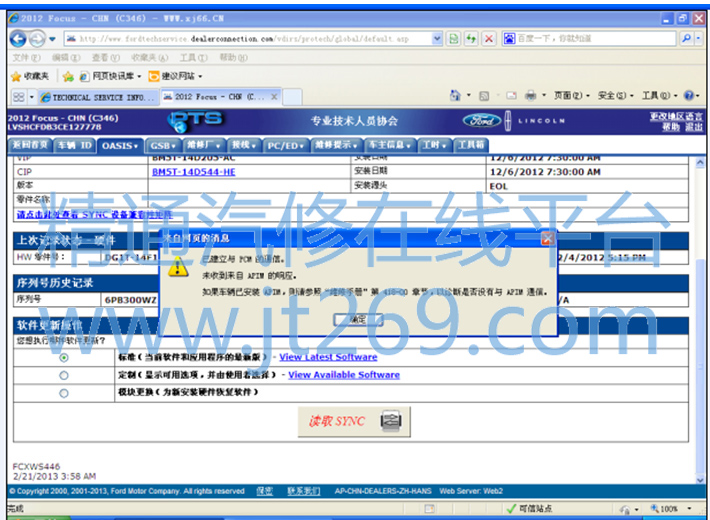Click the View Latest Software link

click(328, 357)
